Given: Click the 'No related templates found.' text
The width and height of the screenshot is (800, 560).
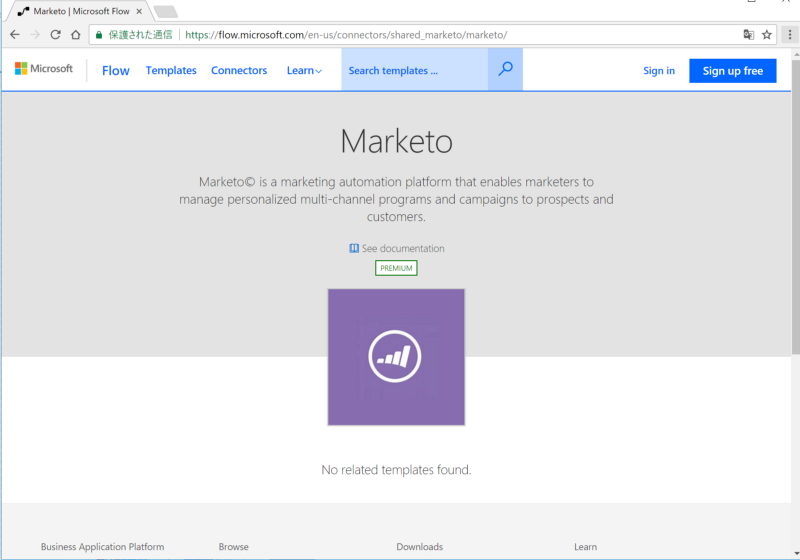Looking at the screenshot, I should click(396, 470).
